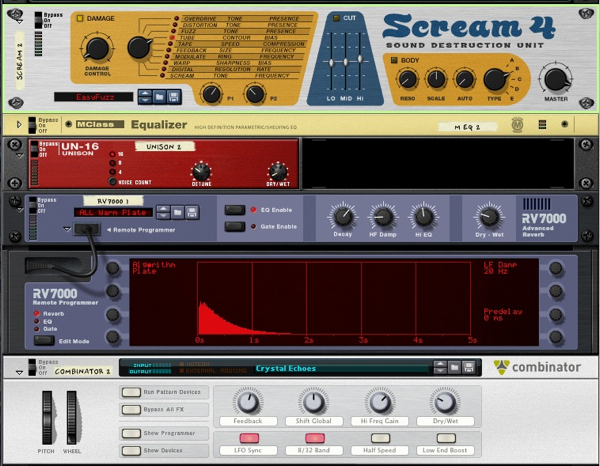This screenshot has width=600, height=466.
Task: Click Bypass All FX button
Action: click(131, 410)
